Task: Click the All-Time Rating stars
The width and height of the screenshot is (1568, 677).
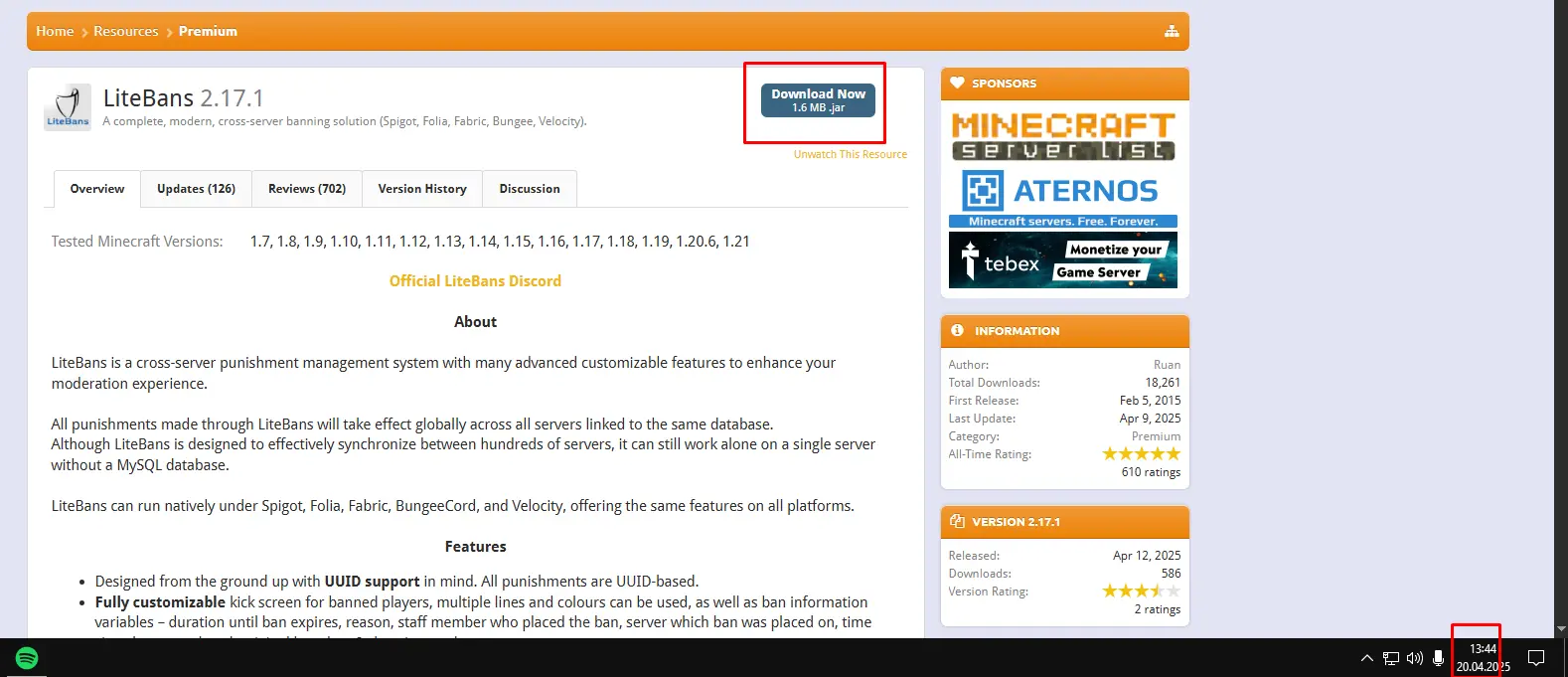Action: point(1142,454)
